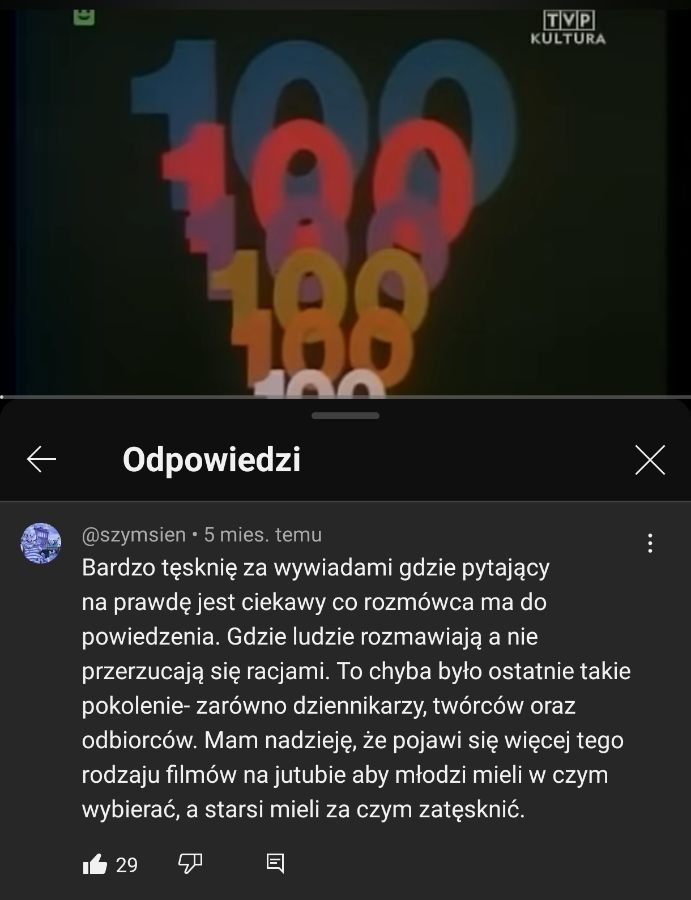Open the three-dot menu on szymsien's comment
Screen dimensions: 691x900
pyautogui.click(x=650, y=543)
